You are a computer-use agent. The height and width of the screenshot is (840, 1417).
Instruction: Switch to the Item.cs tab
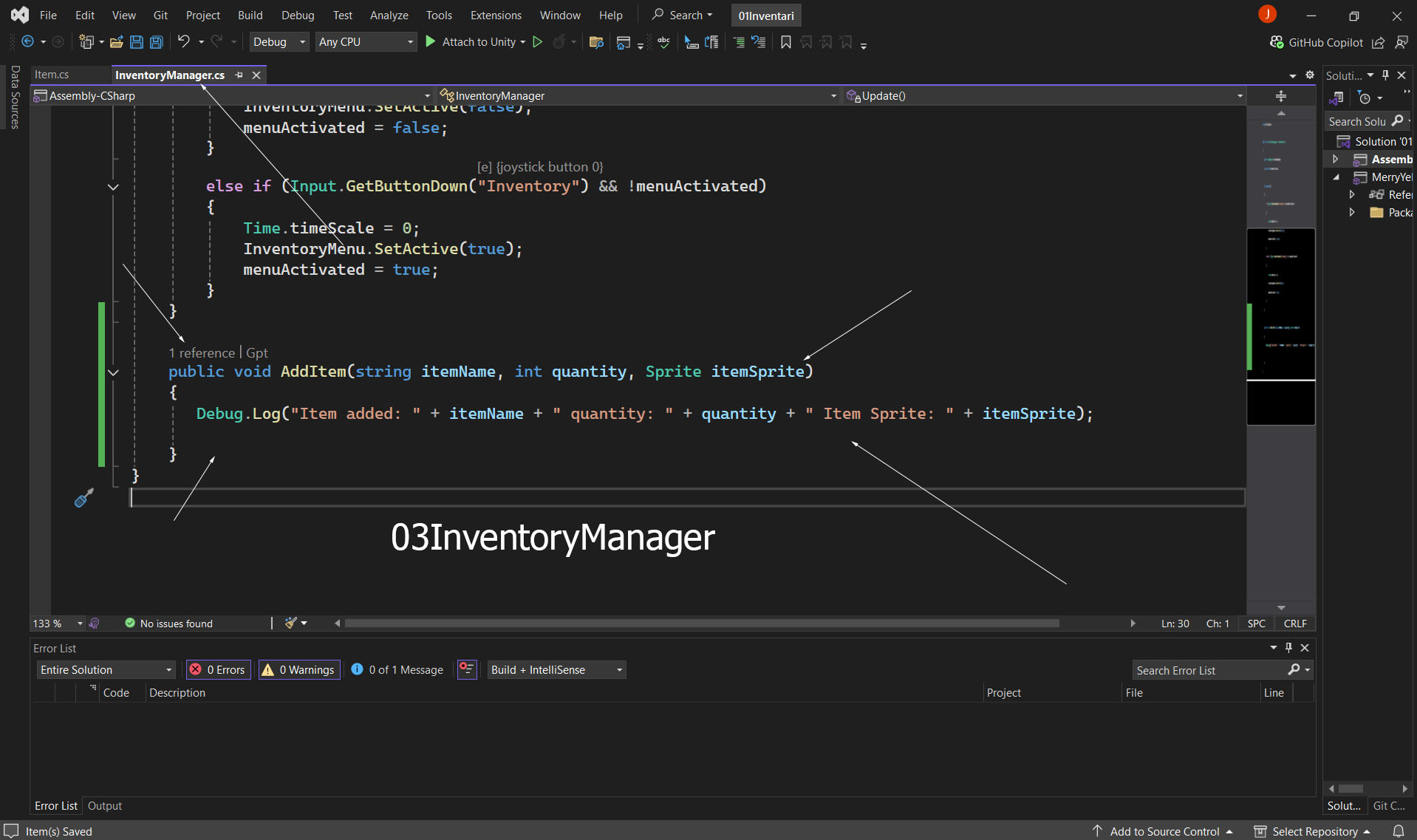coord(52,75)
